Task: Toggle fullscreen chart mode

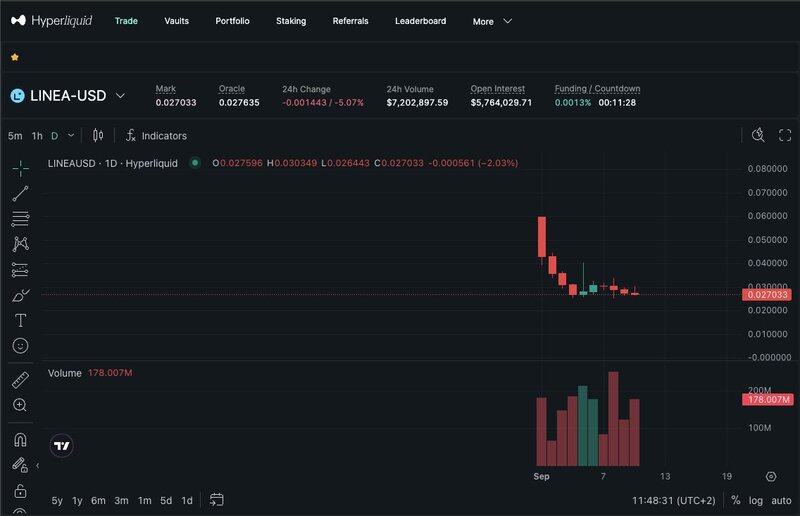Action: tap(785, 135)
